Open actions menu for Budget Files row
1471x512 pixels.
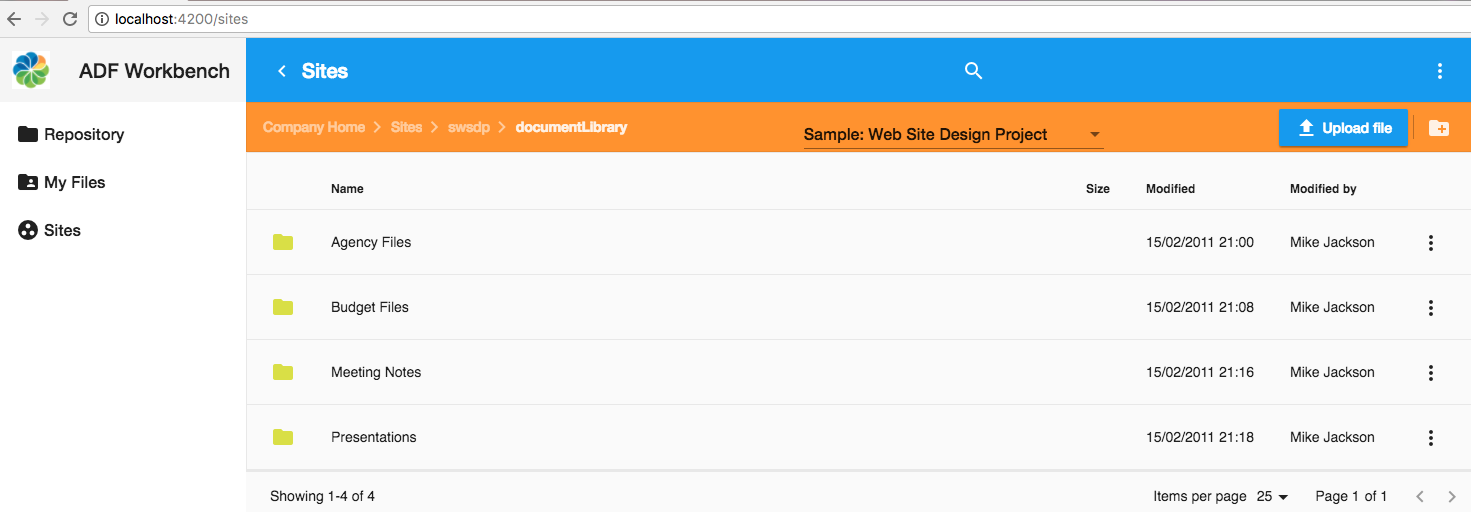coord(1430,308)
